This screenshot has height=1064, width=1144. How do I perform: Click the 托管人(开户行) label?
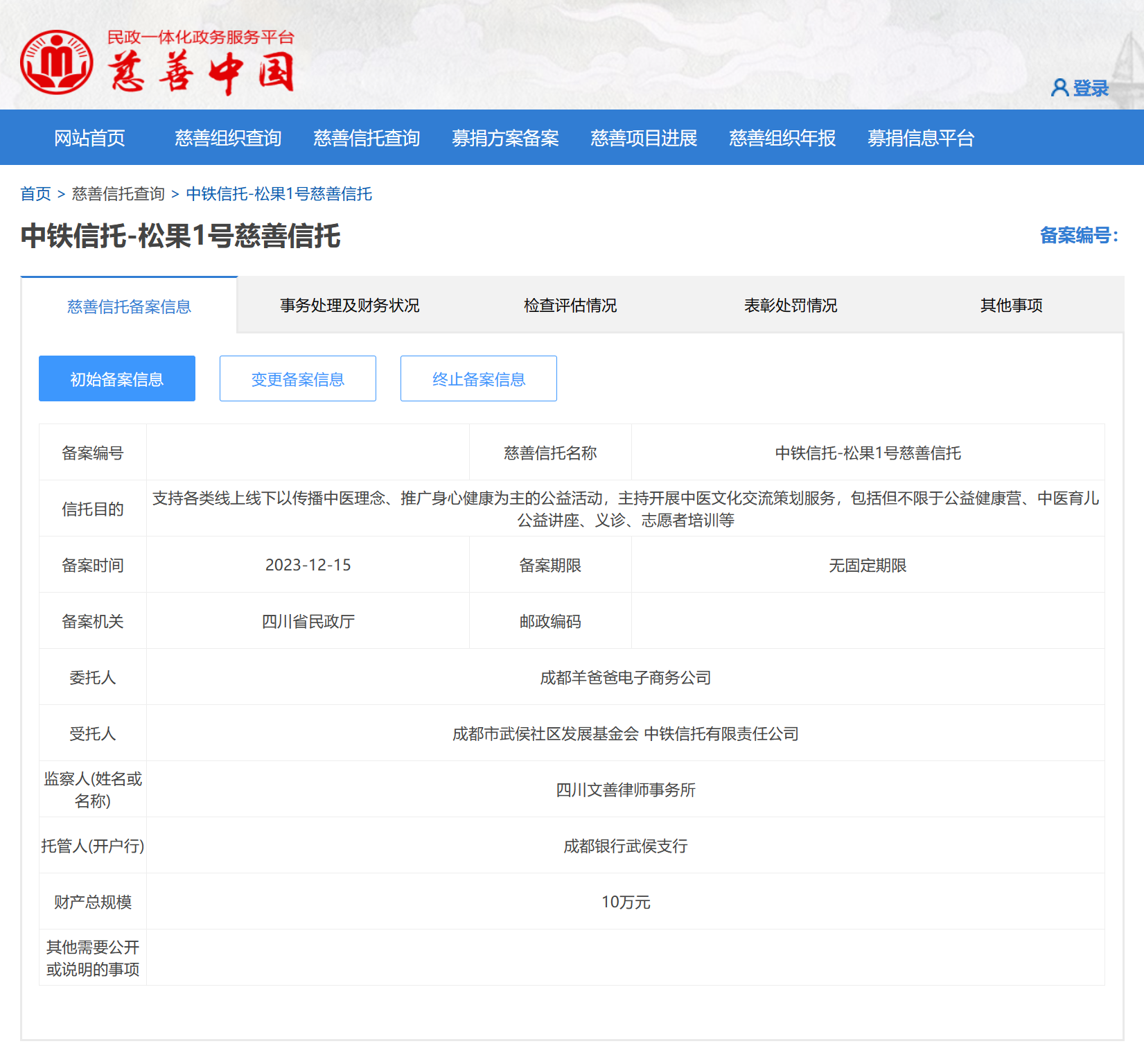[93, 846]
